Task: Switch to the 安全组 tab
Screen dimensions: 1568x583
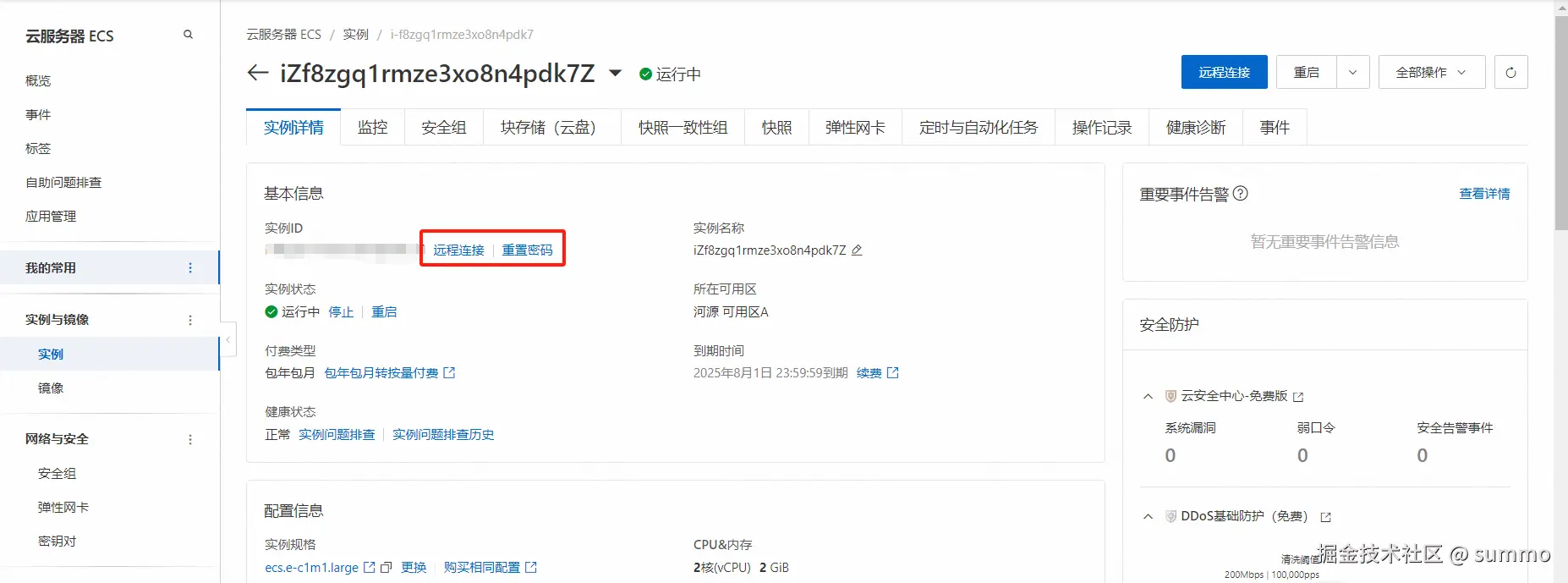Action: 444,127
